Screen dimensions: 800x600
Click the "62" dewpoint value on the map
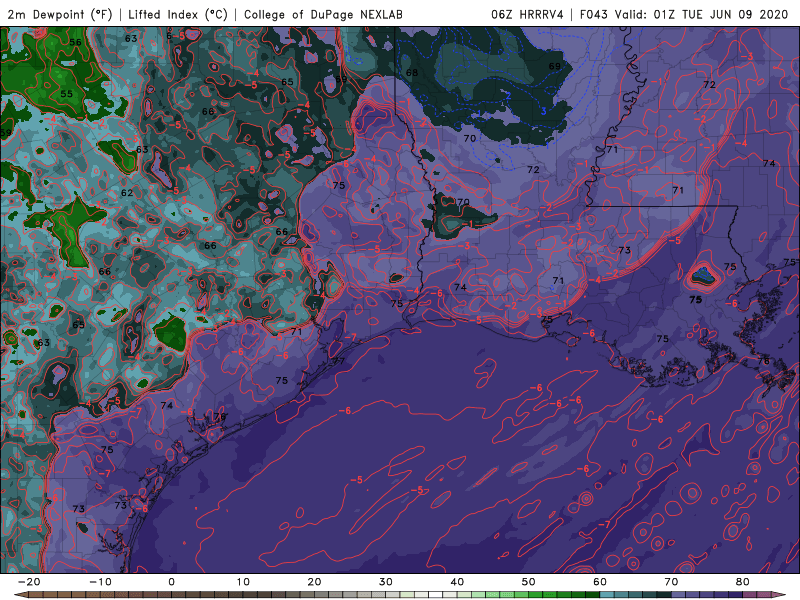pos(127,193)
